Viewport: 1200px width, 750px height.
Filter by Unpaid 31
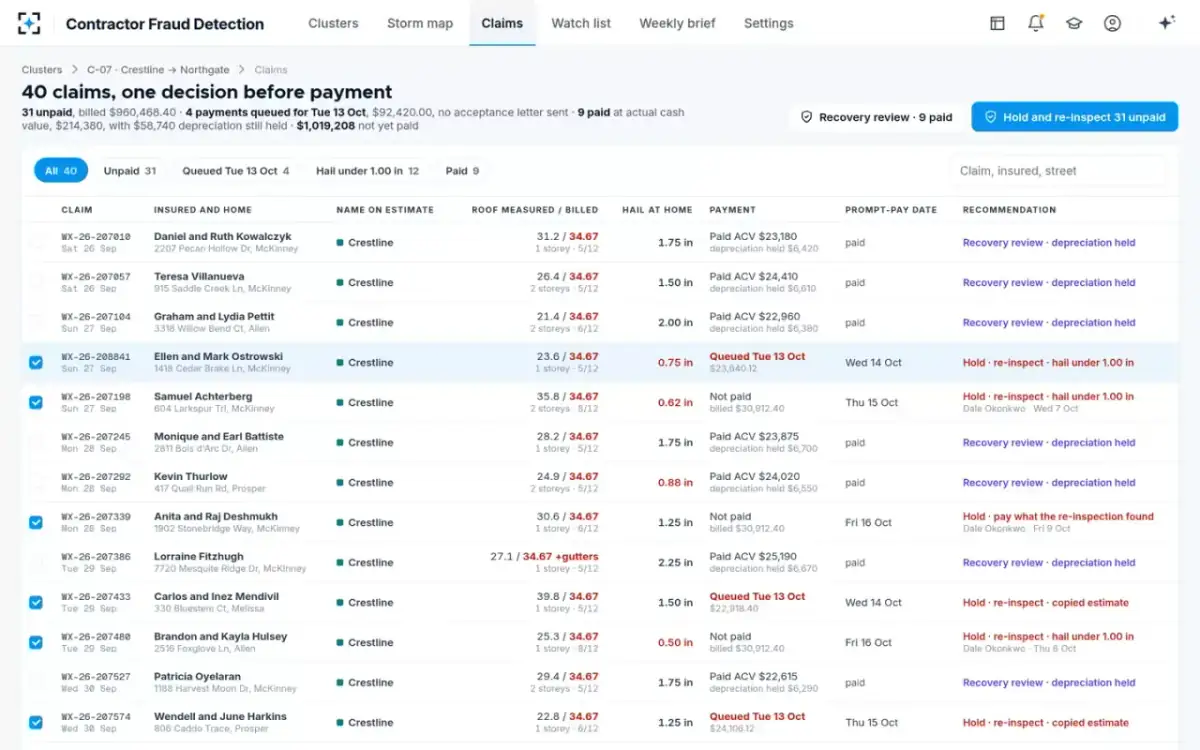[130, 171]
